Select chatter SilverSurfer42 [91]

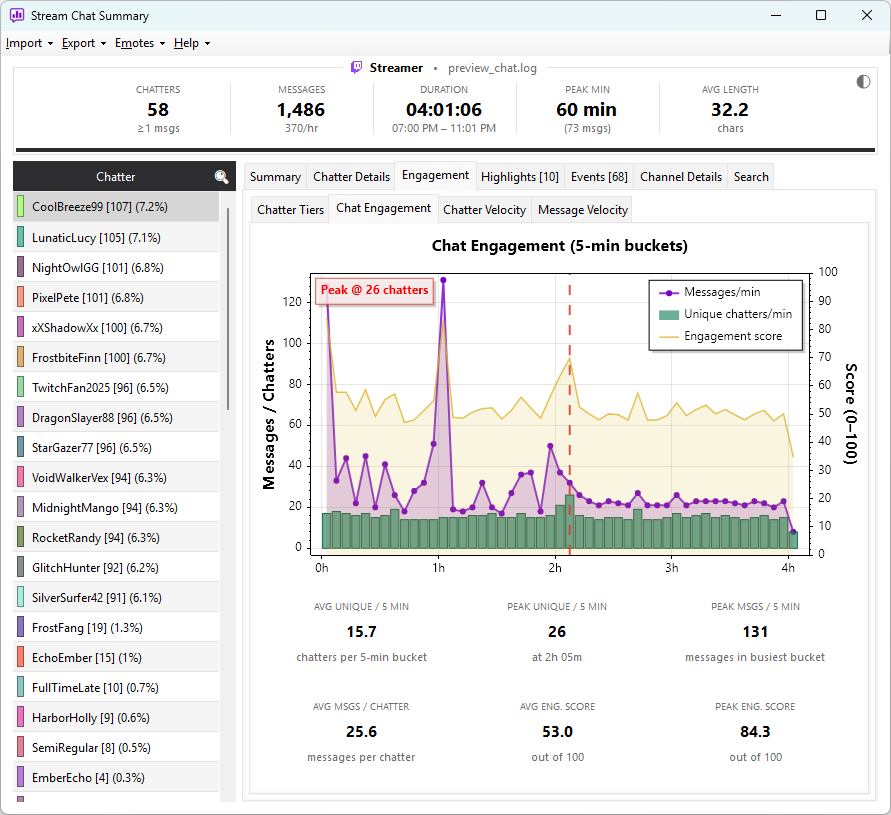[x=116, y=598]
